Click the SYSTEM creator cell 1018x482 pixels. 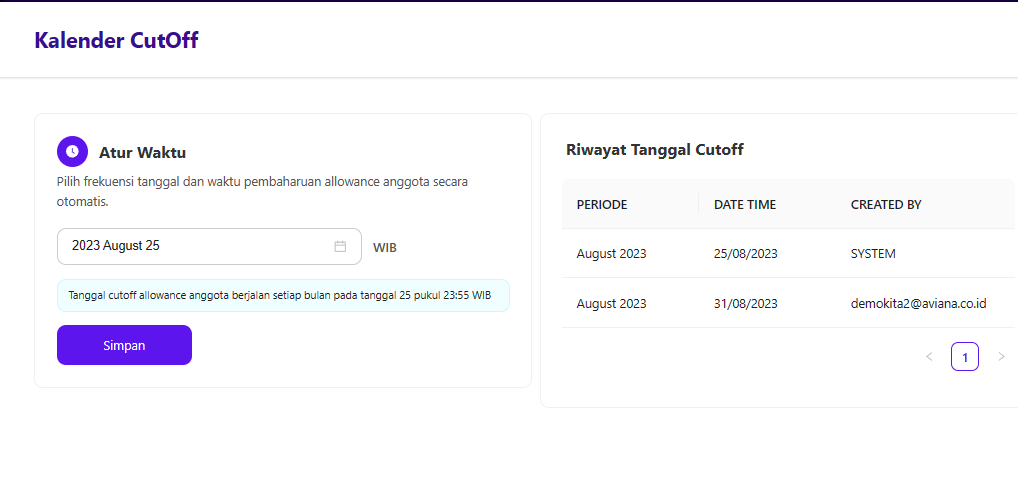(x=873, y=254)
